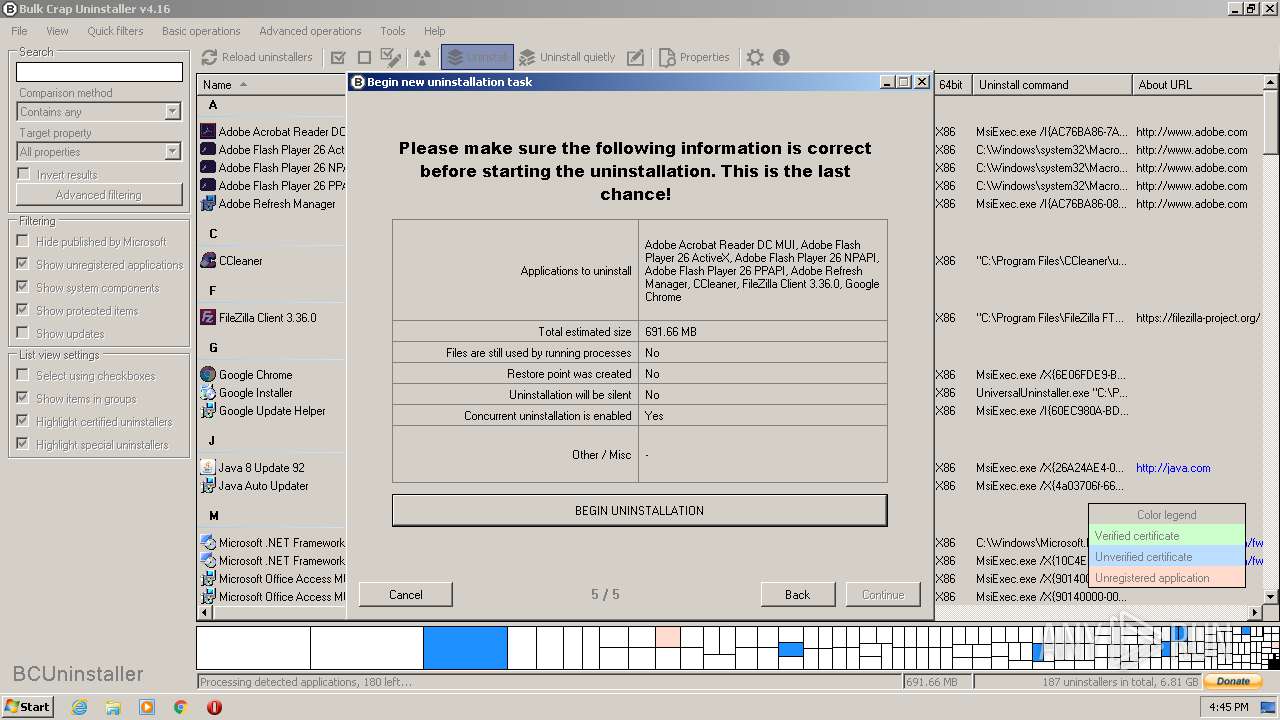Toggle Show unregistered applications checkbox
This screenshot has height=720, width=1280.
click(23, 264)
